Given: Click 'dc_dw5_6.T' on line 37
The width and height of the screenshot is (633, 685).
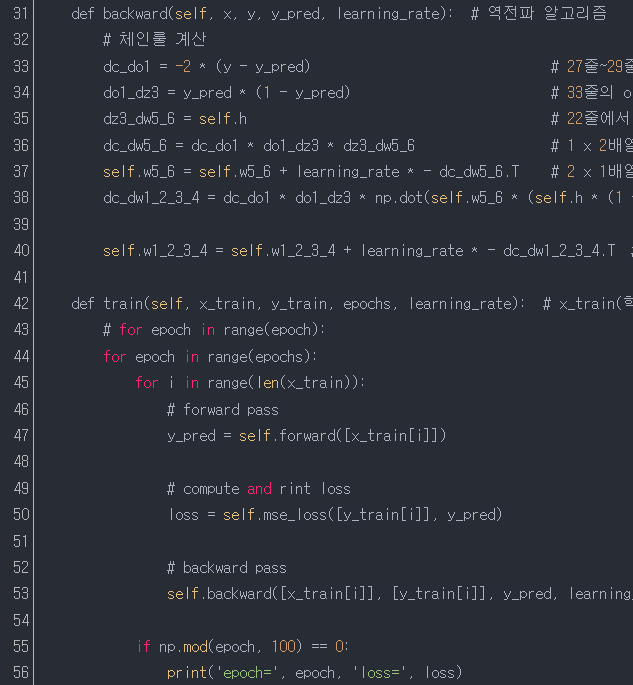Looking at the screenshot, I should point(479,172).
